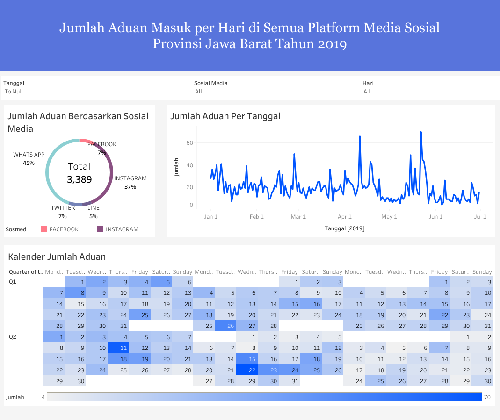The image size is (500, 420).
Task: Click the Tanggal [2019] axis title
Action: [344, 228]
